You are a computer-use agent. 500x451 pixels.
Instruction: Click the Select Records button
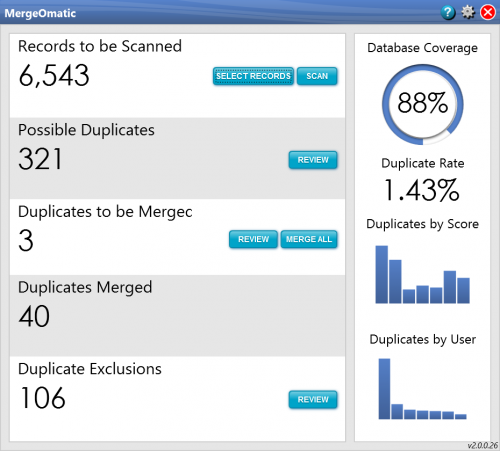253,76
